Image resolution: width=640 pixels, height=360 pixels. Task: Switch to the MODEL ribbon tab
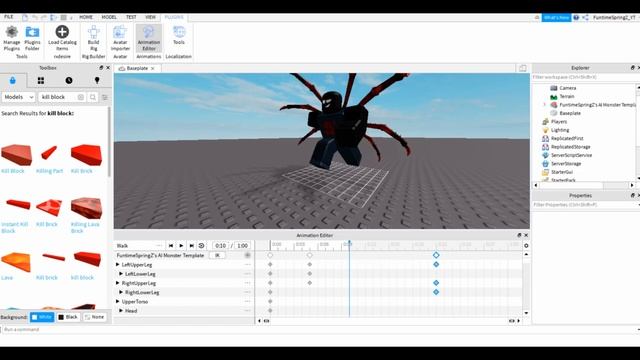pos(109,17)
